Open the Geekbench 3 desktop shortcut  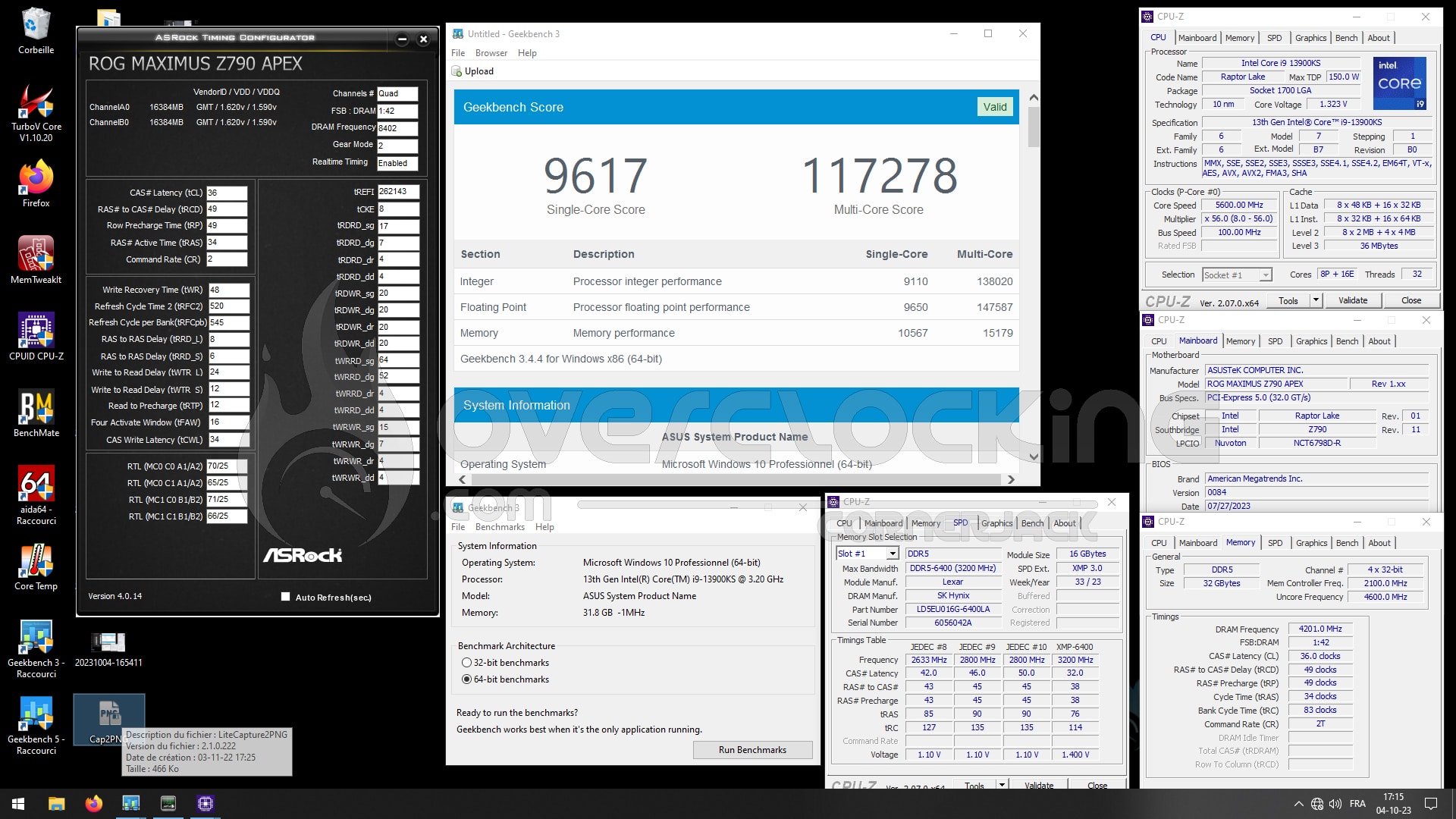coord(36,649)
